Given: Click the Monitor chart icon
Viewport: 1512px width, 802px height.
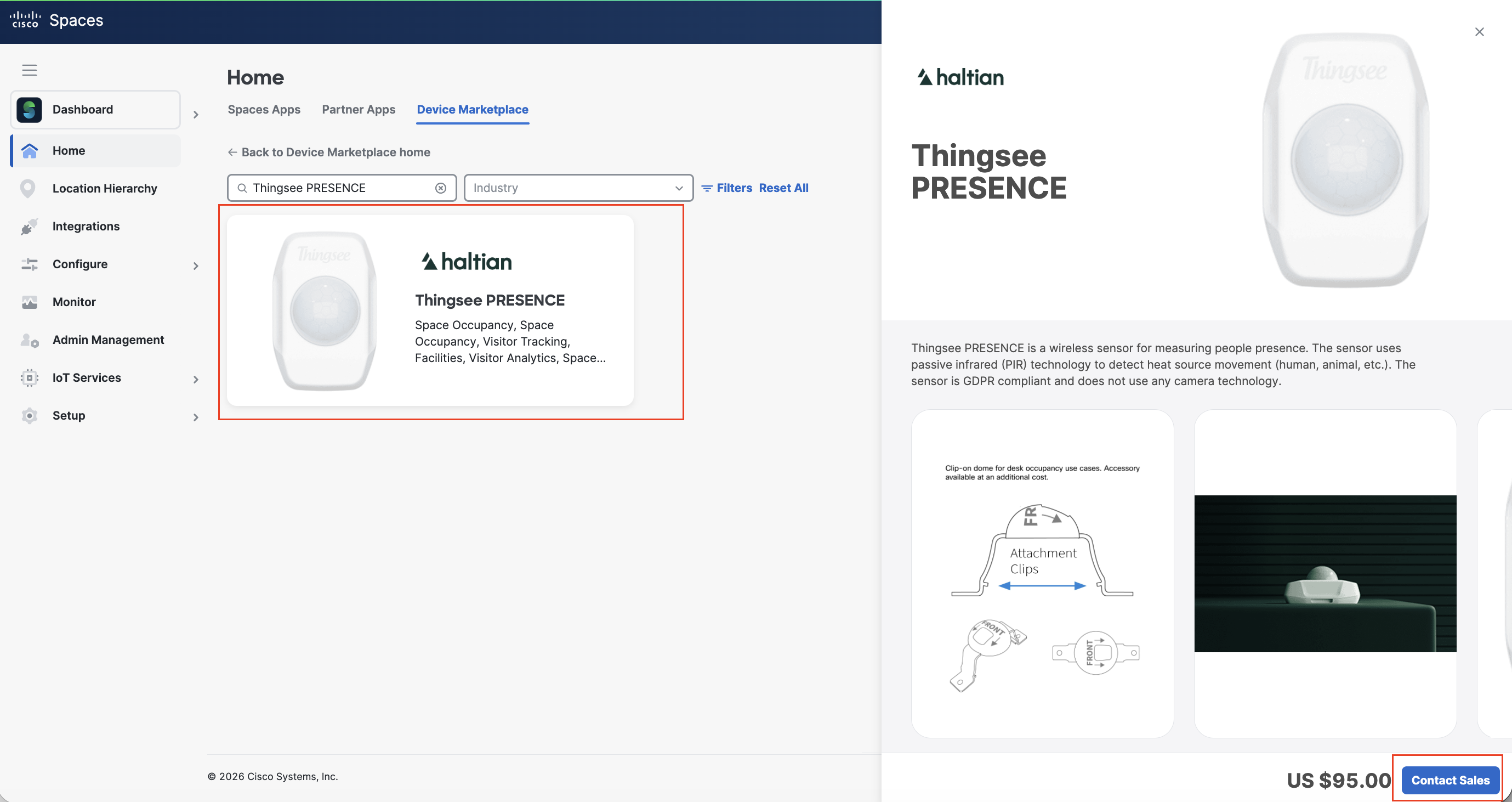Looking at the screenshot, I should (x=30, y=302).
